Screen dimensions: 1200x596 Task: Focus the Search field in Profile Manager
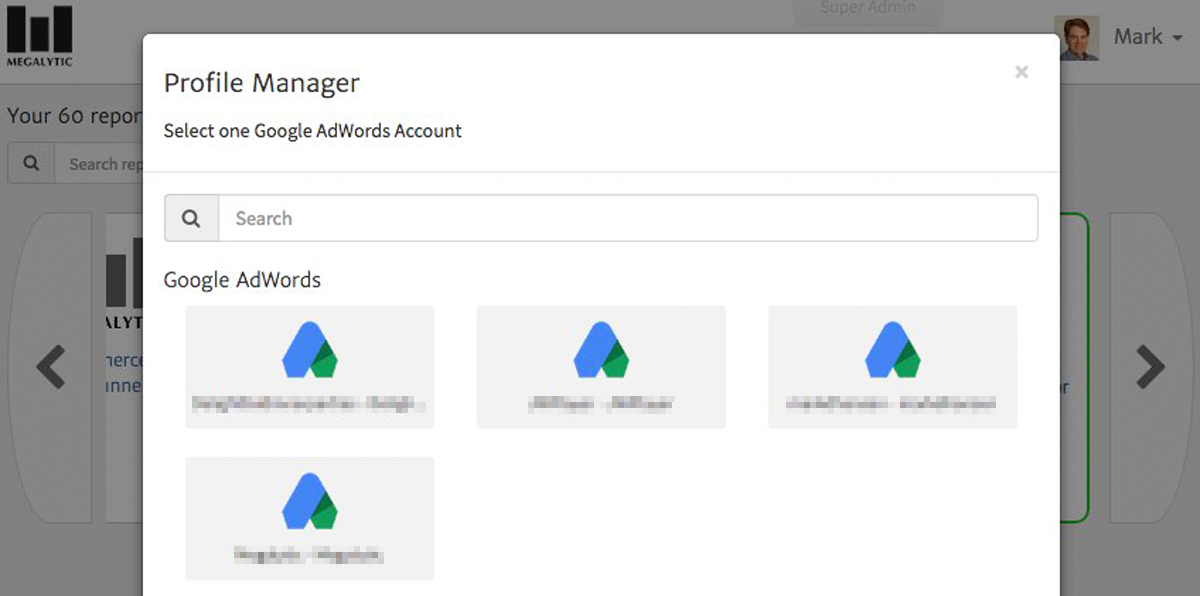click(x=627, y=218)
